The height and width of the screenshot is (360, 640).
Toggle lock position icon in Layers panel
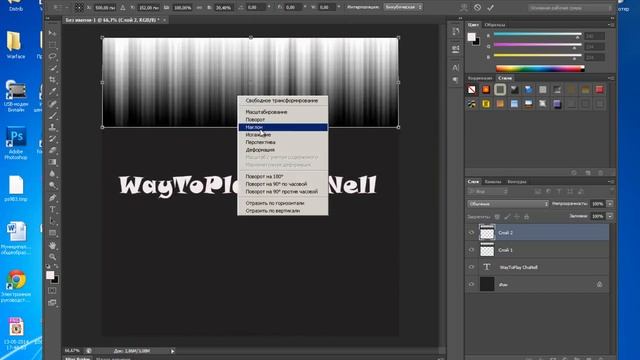(x=517, y=217)
